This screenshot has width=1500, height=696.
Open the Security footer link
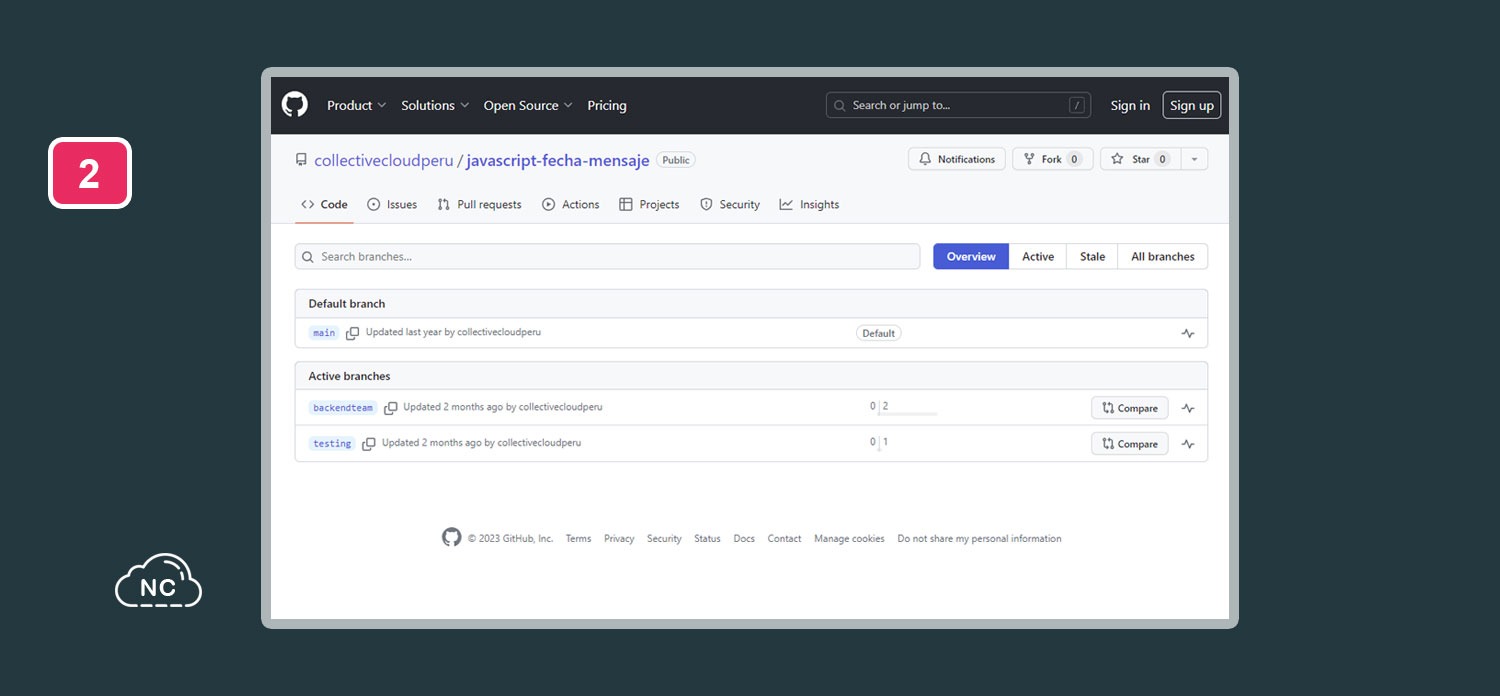[x=664, y=538]
